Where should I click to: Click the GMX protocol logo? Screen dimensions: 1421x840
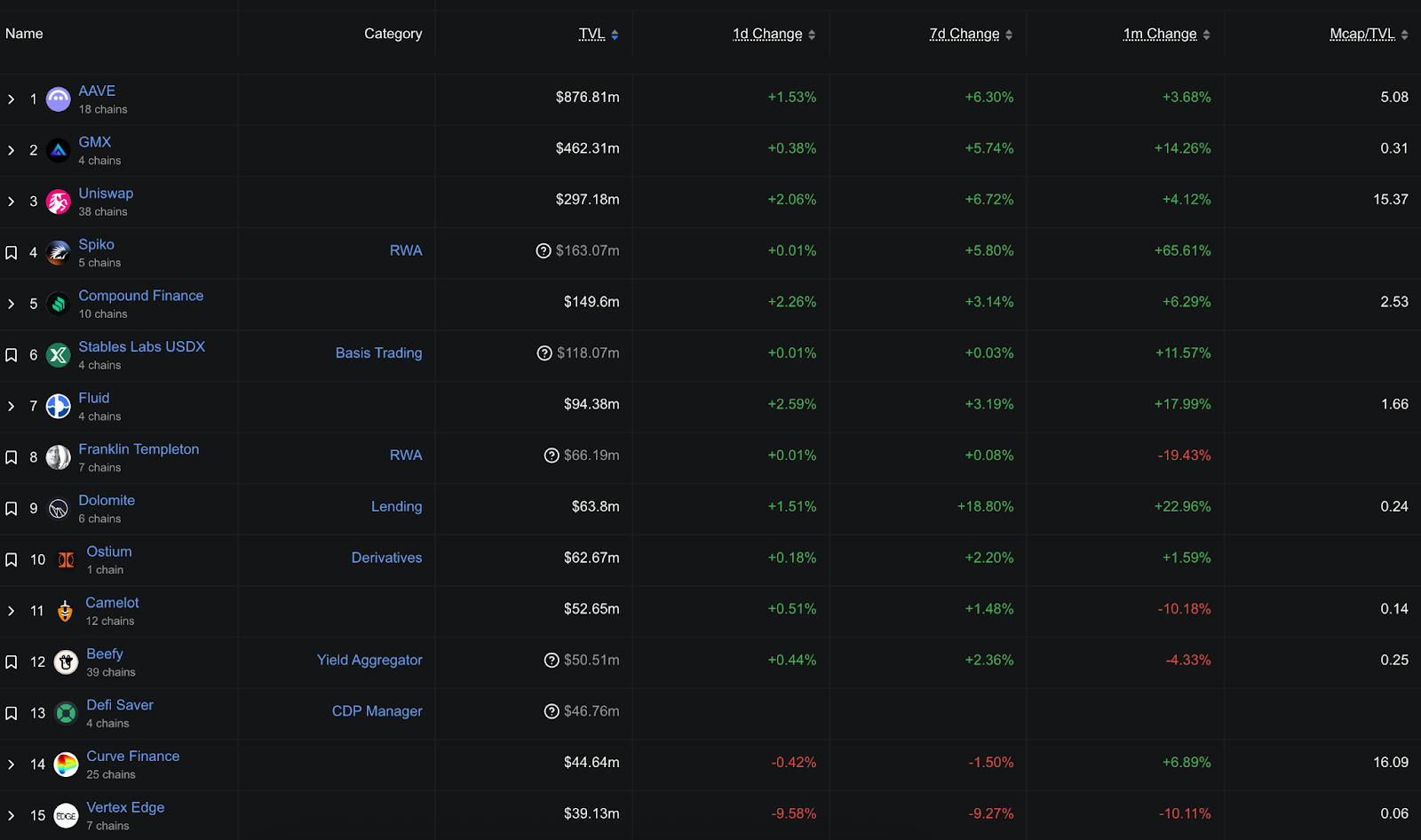click(59, 151)
